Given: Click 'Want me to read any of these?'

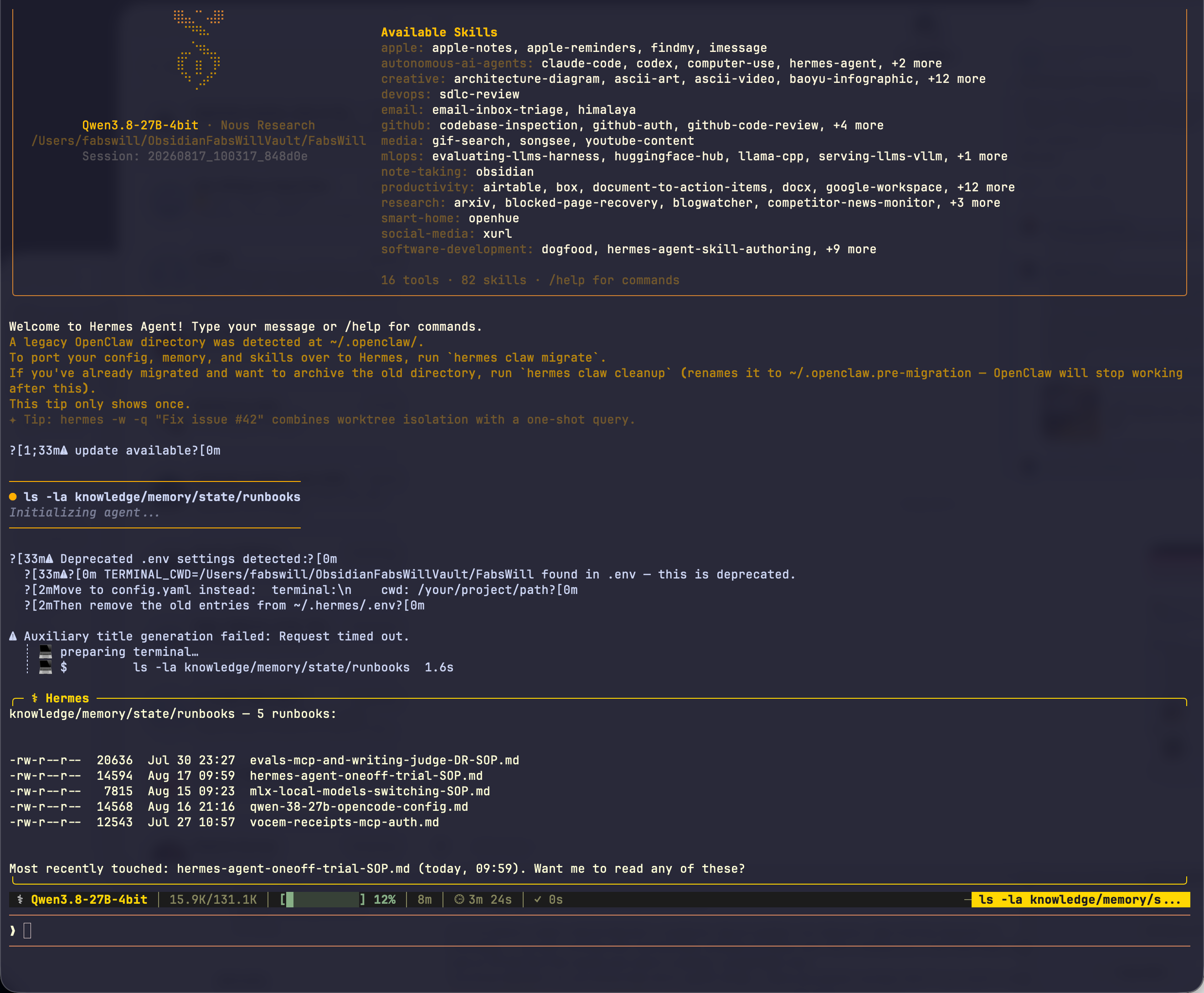Looking at the screenshot, I should click(639, 868).
